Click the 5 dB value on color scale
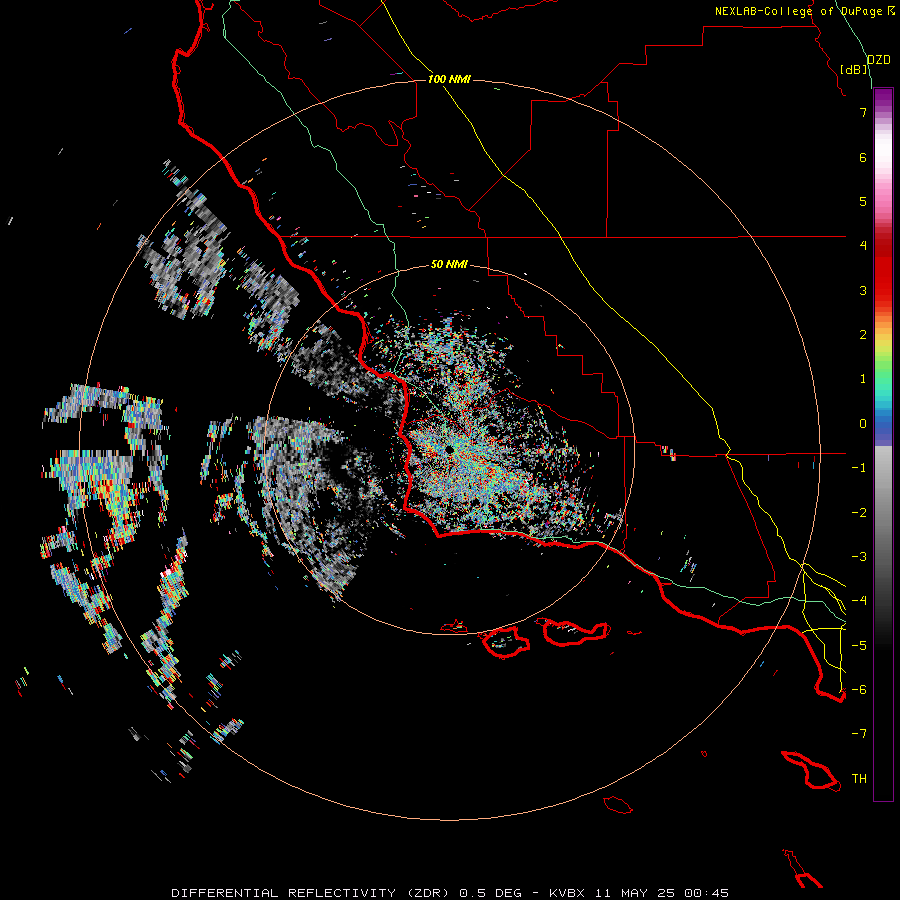 click(863, 201)
